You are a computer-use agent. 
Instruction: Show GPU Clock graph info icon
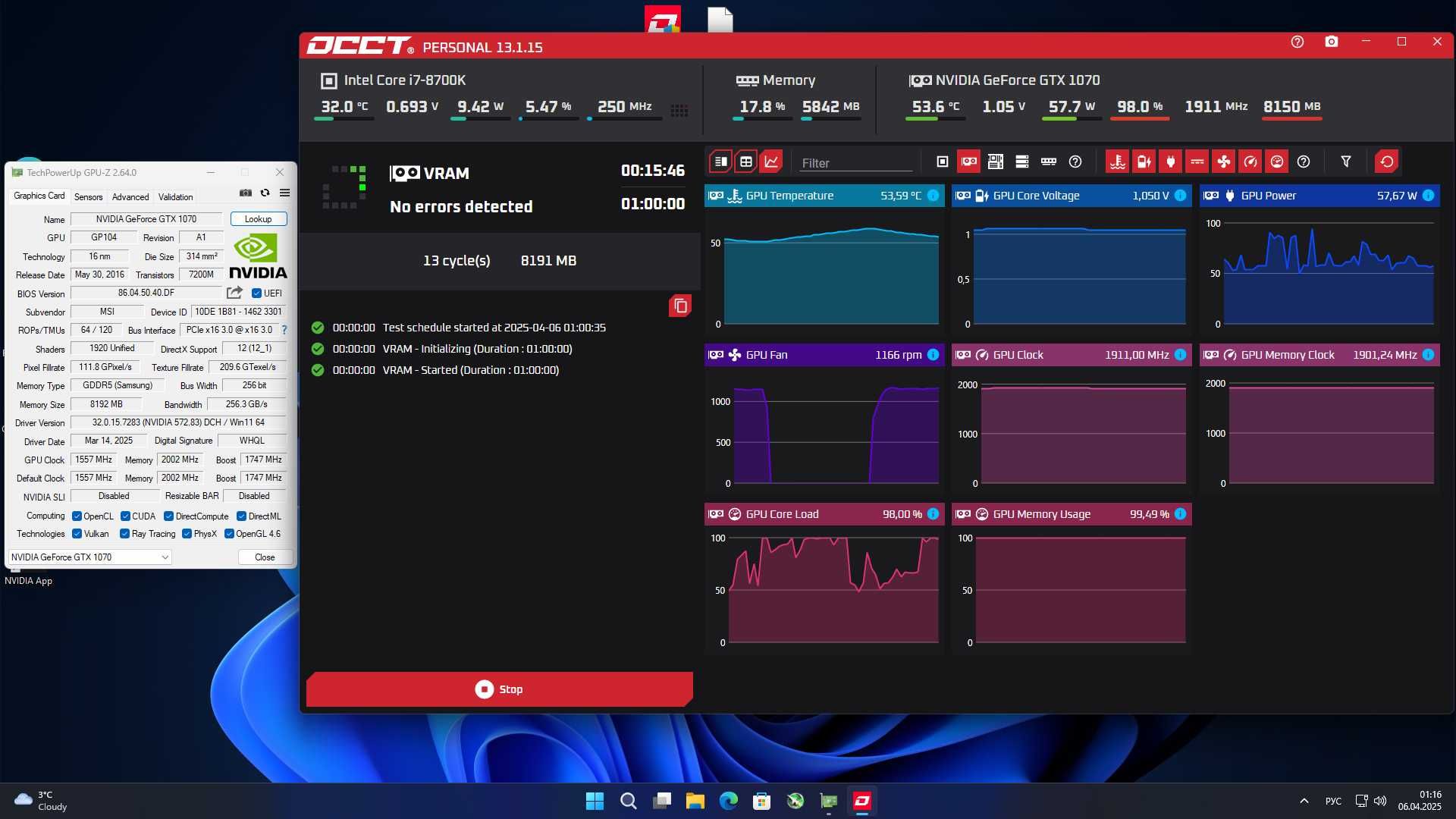tap(1181, 355)
